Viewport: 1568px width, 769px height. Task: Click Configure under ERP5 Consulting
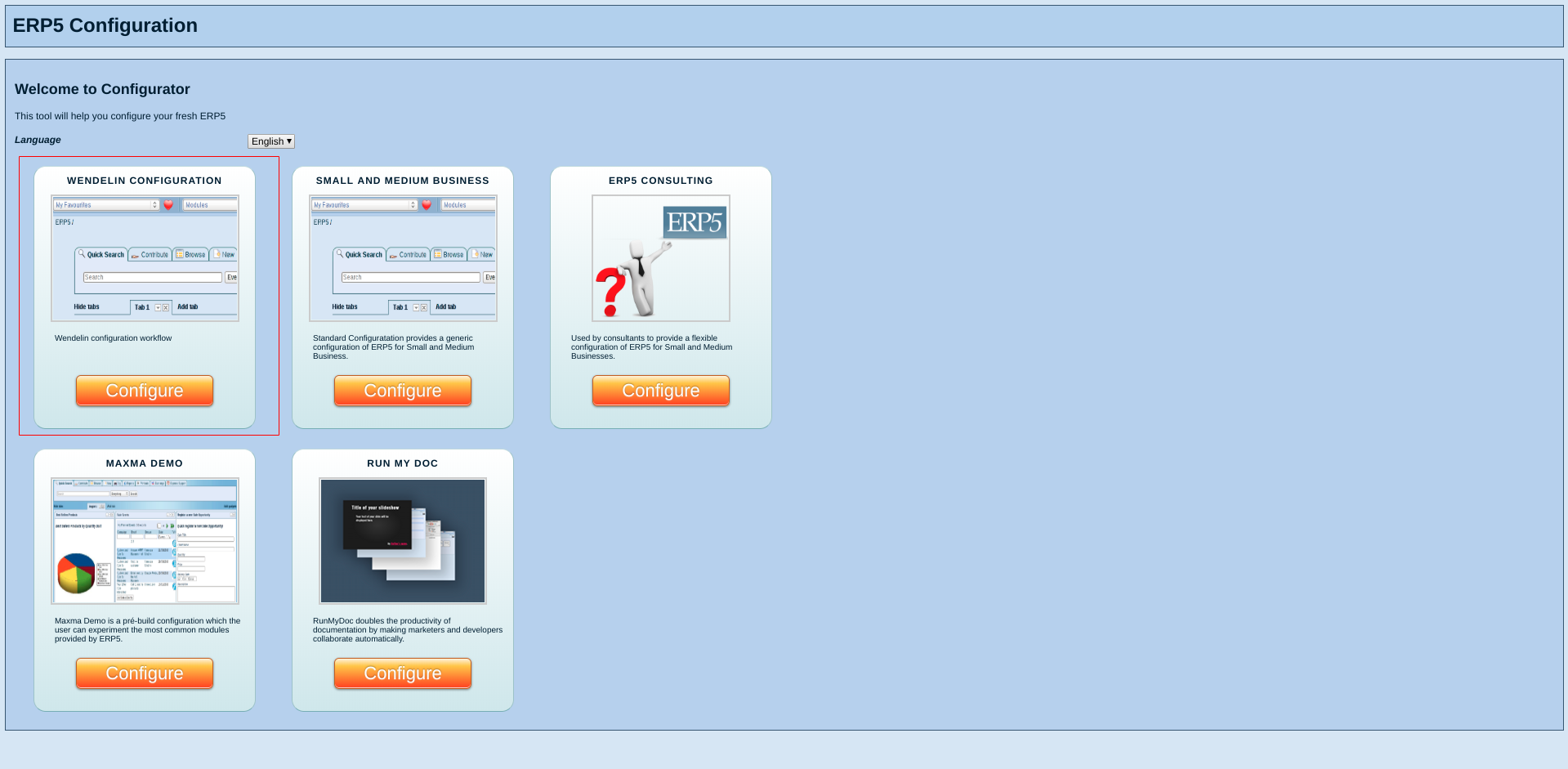pos(661,391)
